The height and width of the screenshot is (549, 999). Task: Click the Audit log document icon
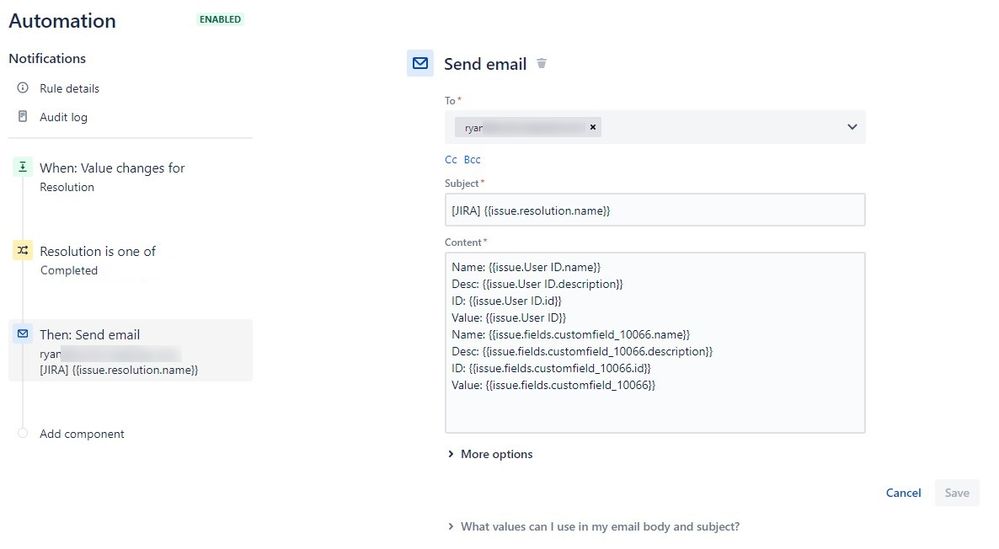[x=23, y=117]
